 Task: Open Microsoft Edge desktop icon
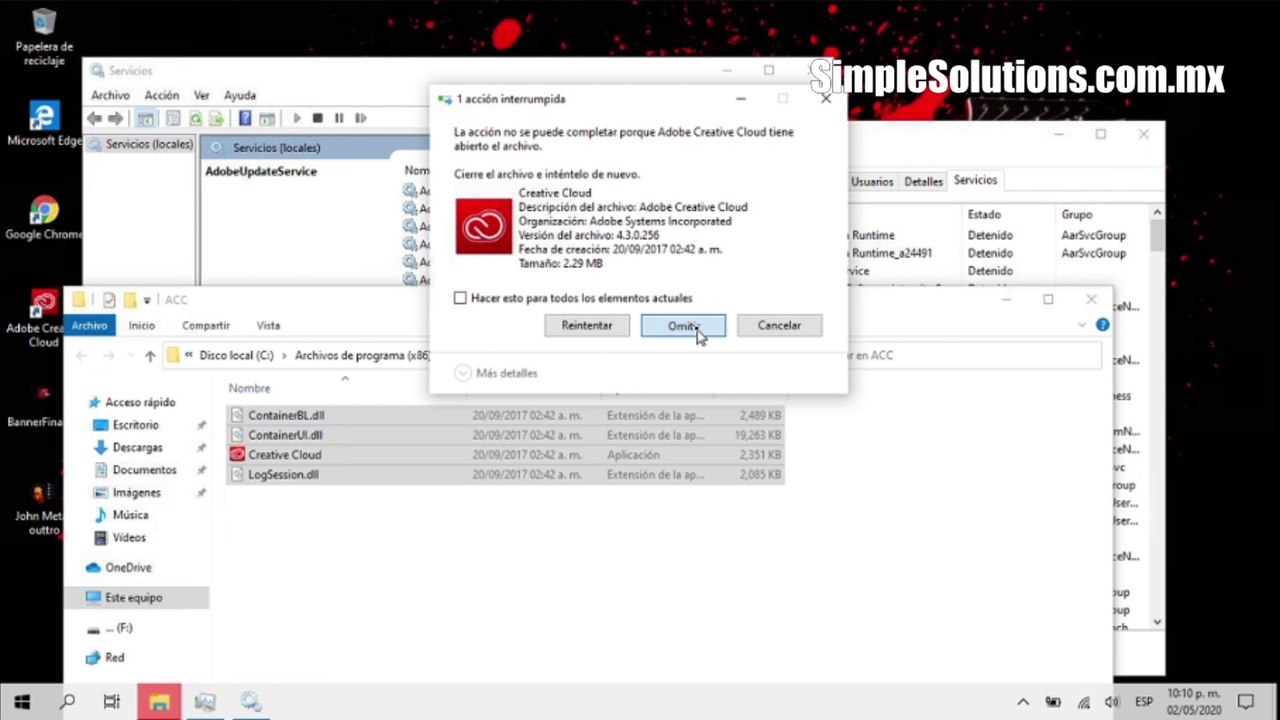[44, 124]
